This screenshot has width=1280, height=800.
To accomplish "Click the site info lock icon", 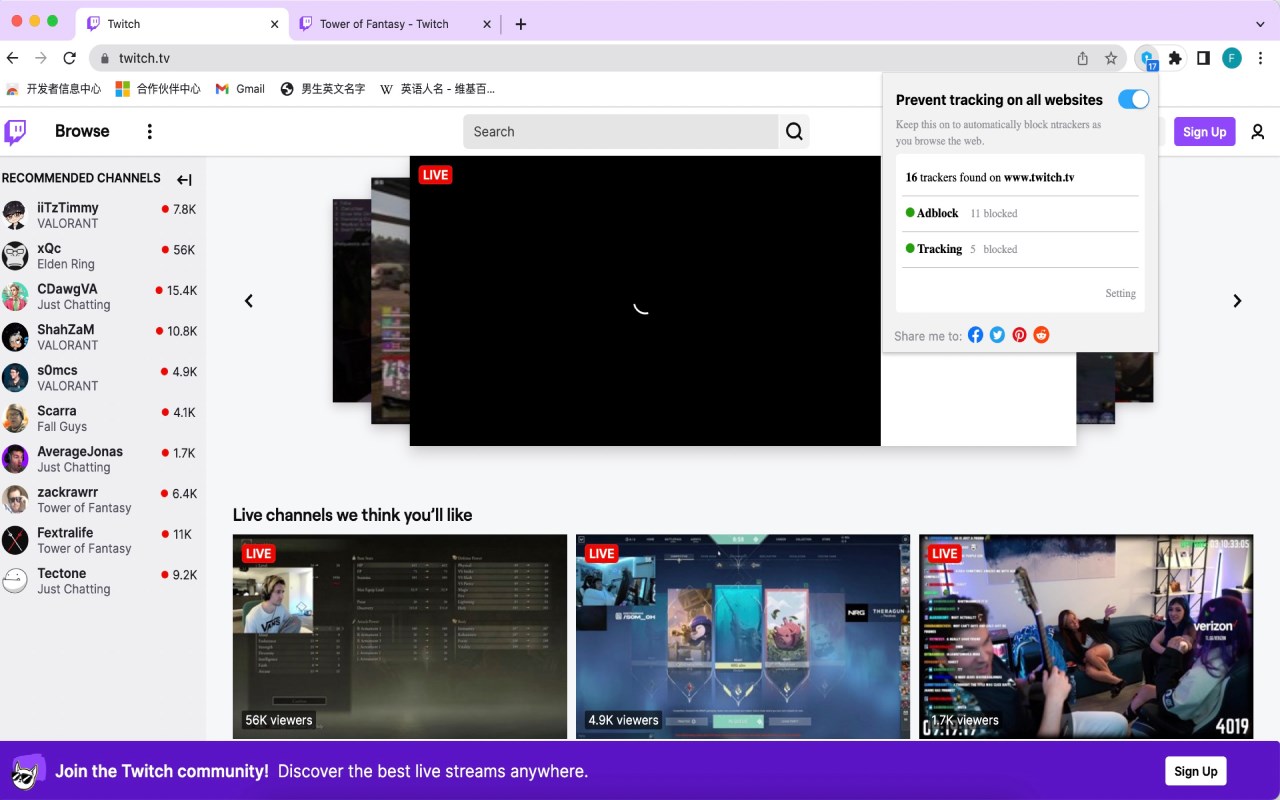I will (103, 58).
